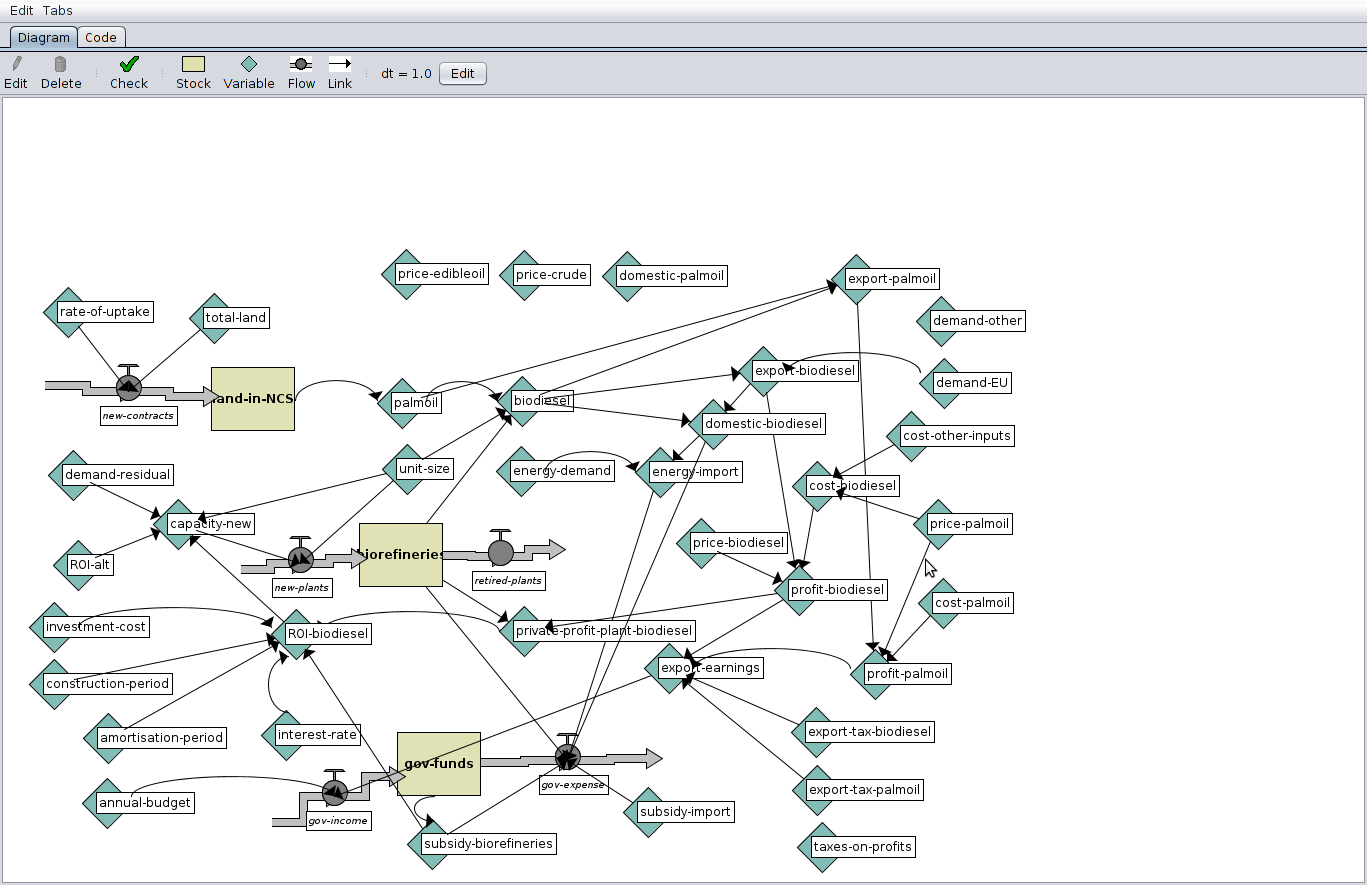
Task: Click the retired-plants flow valve
Action: pos(500,551)
